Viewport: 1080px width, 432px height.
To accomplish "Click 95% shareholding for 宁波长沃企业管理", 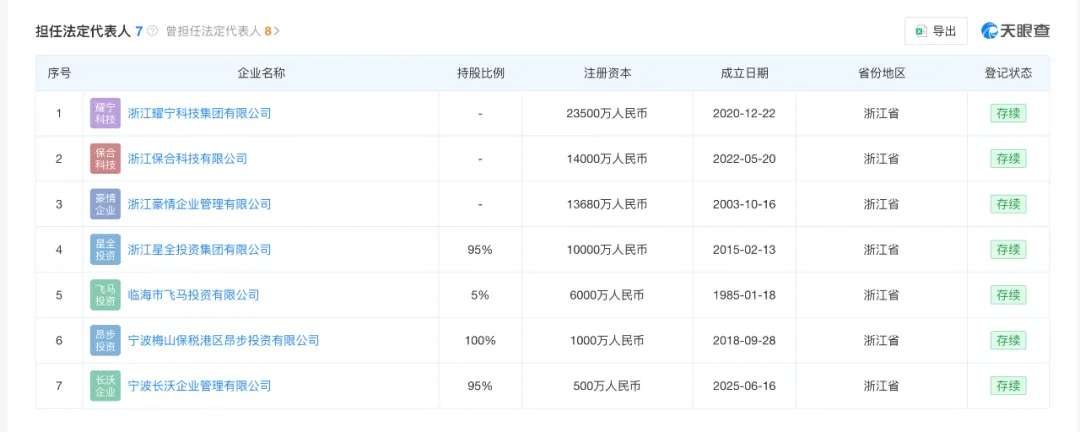I will click(x=480, y=386).
